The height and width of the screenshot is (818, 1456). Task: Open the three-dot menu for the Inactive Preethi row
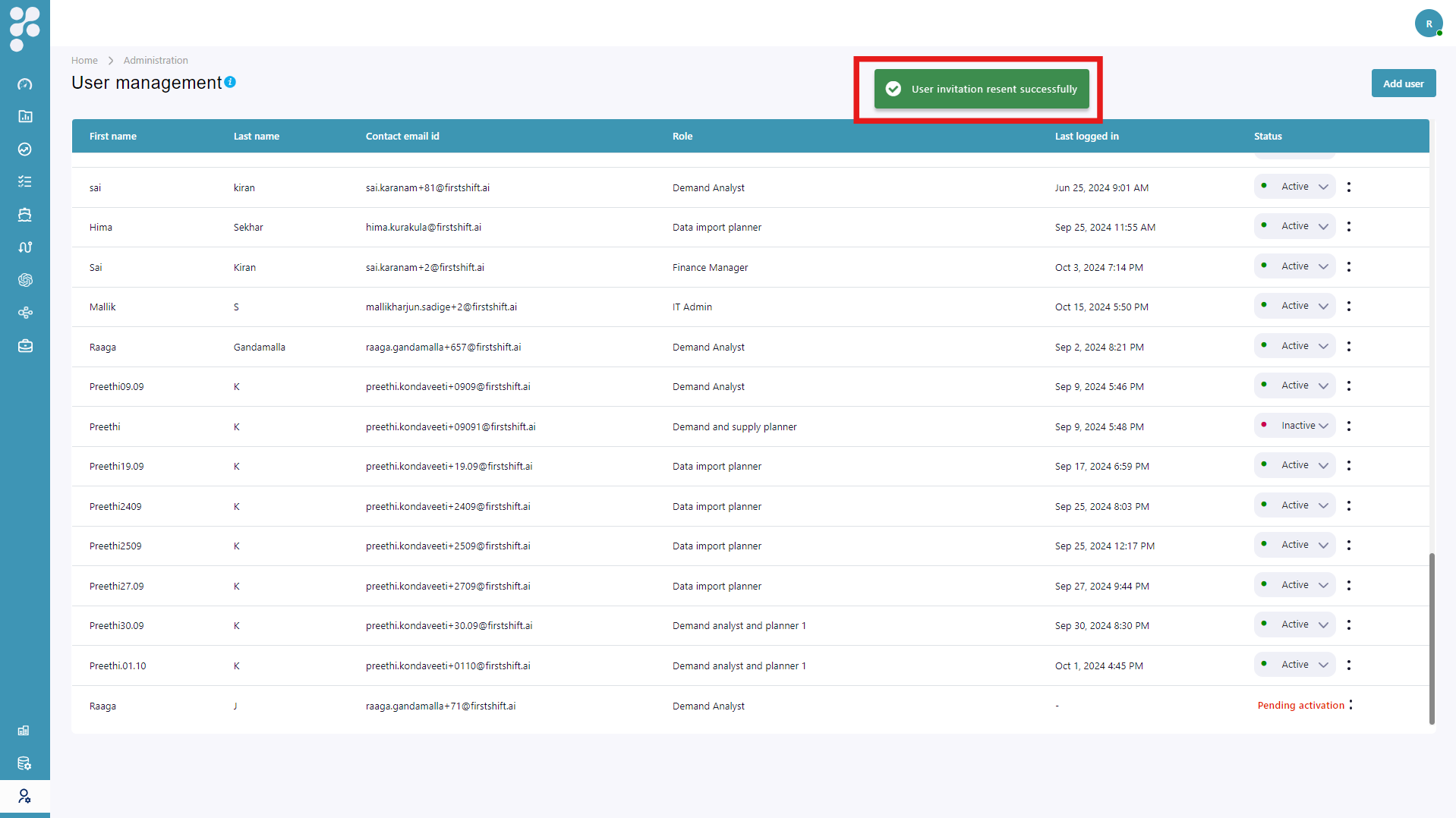pos(1349,426)
